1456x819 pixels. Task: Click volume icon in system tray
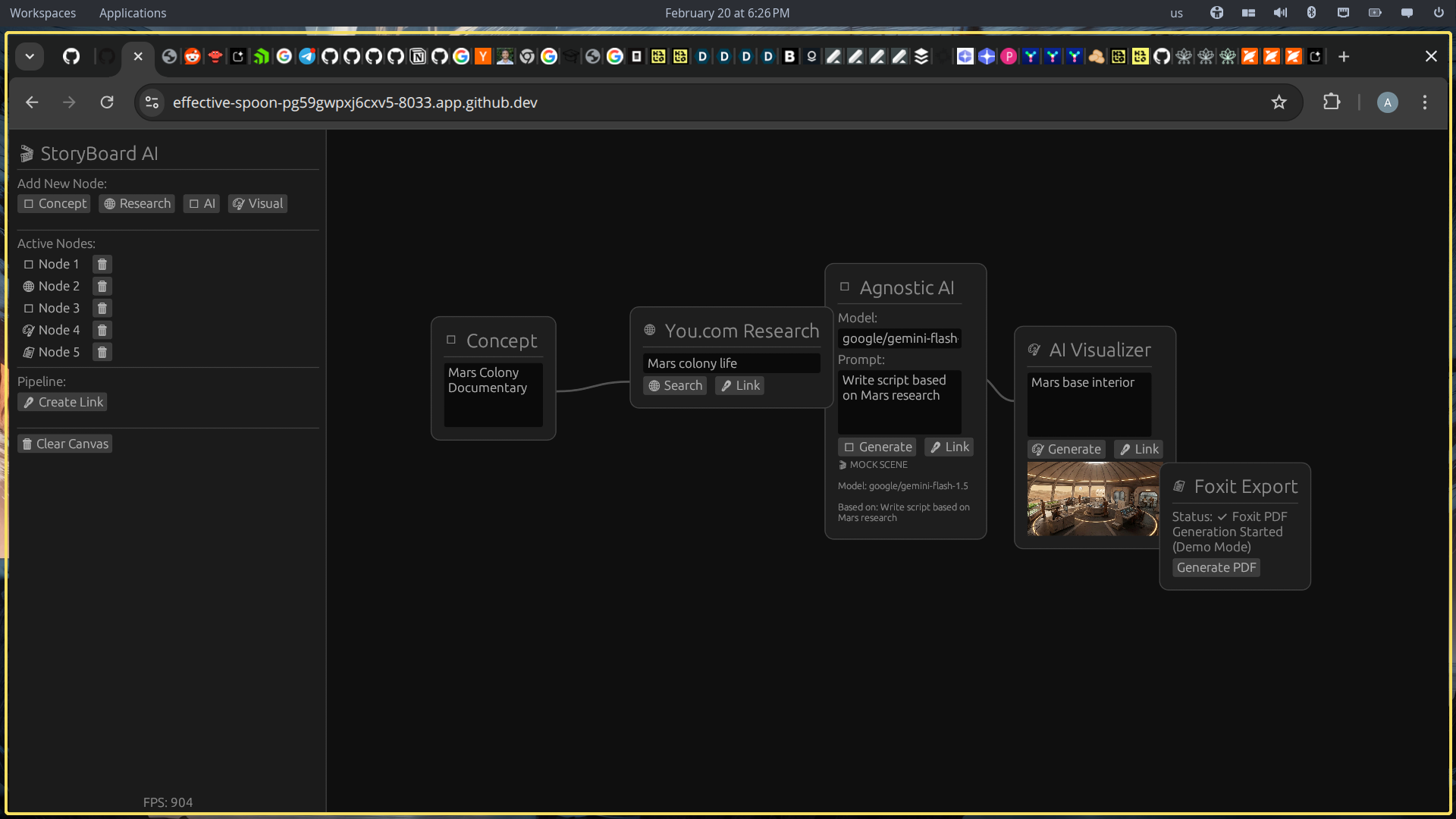coord(1280,13)
